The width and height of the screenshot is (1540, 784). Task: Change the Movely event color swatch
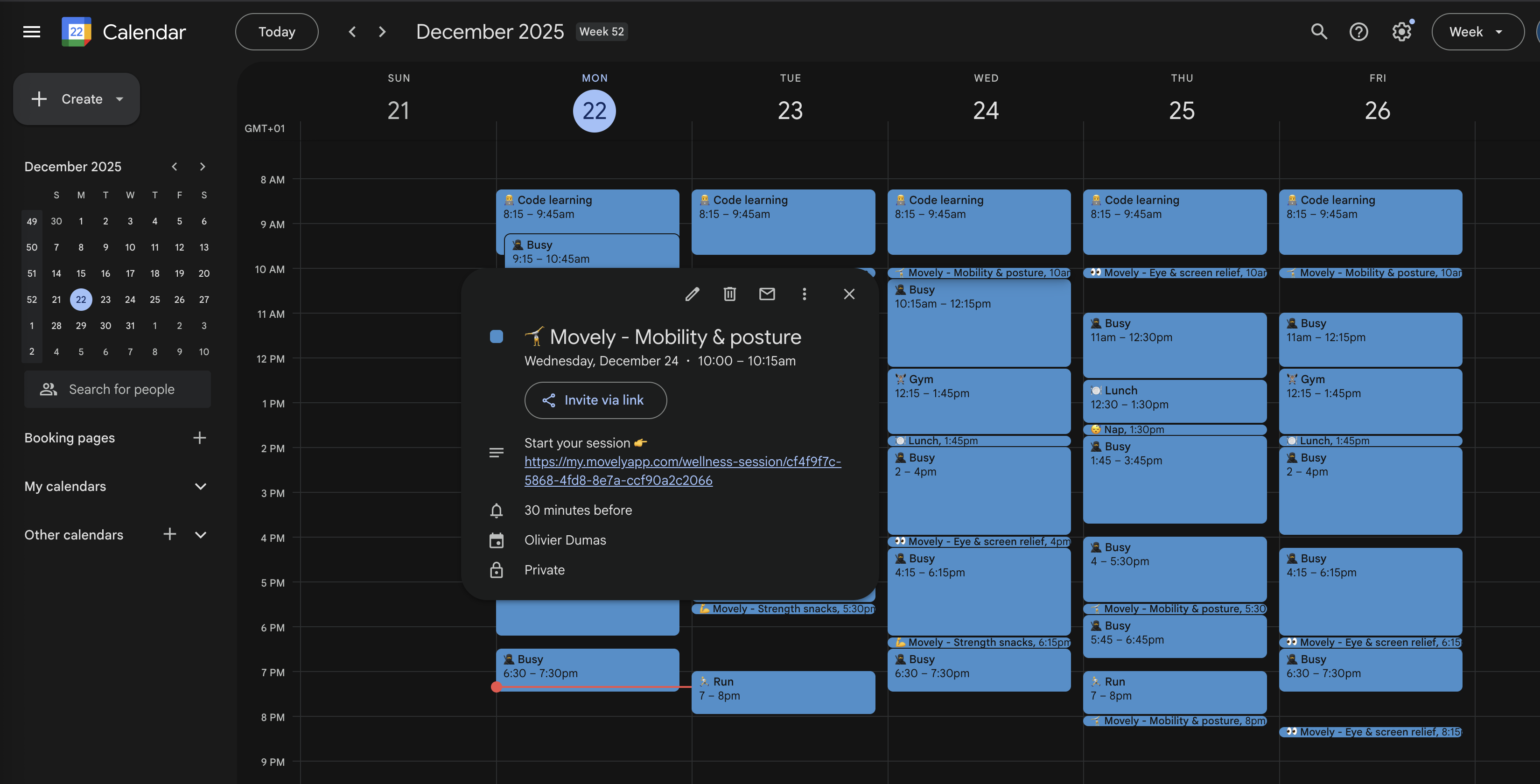(x=496, y=336)
